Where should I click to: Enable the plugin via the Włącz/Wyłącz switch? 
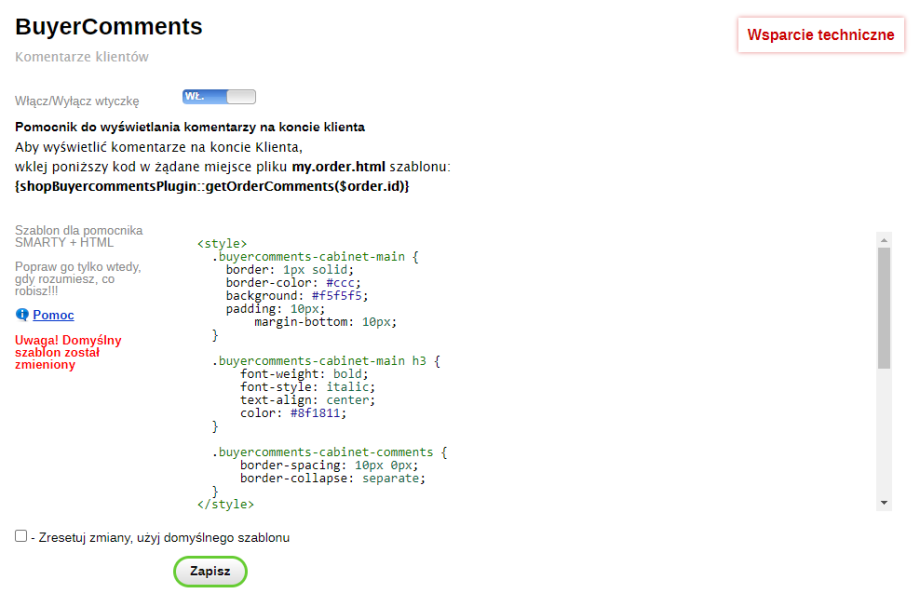[218, 97]
